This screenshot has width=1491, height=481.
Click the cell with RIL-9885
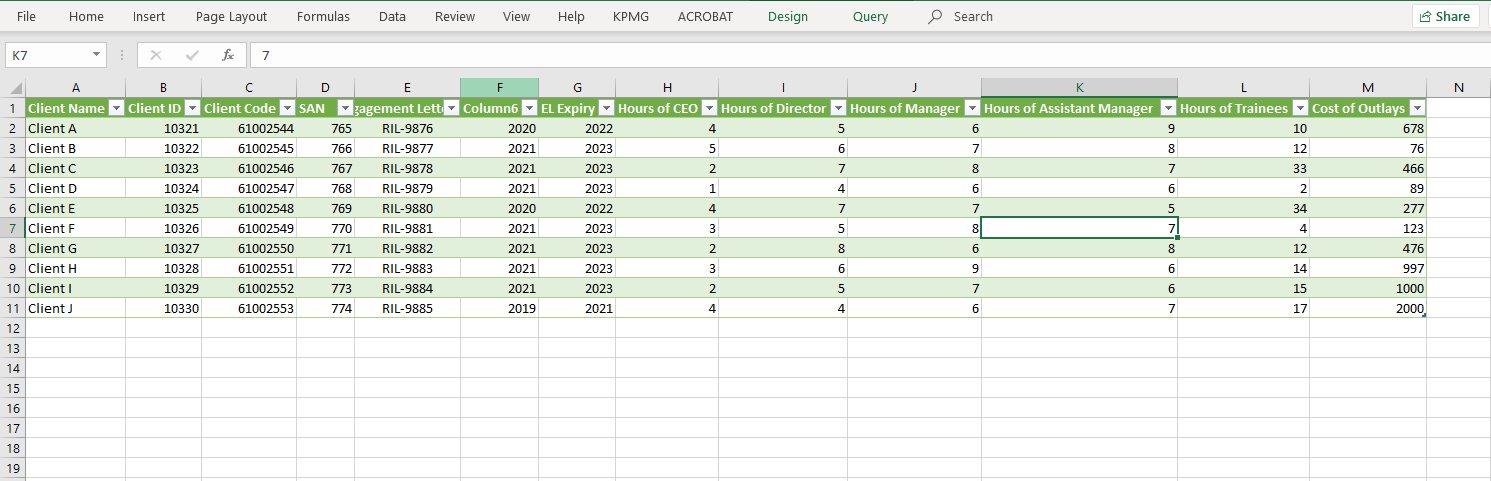pyautogui.click(x=408, y=308)
